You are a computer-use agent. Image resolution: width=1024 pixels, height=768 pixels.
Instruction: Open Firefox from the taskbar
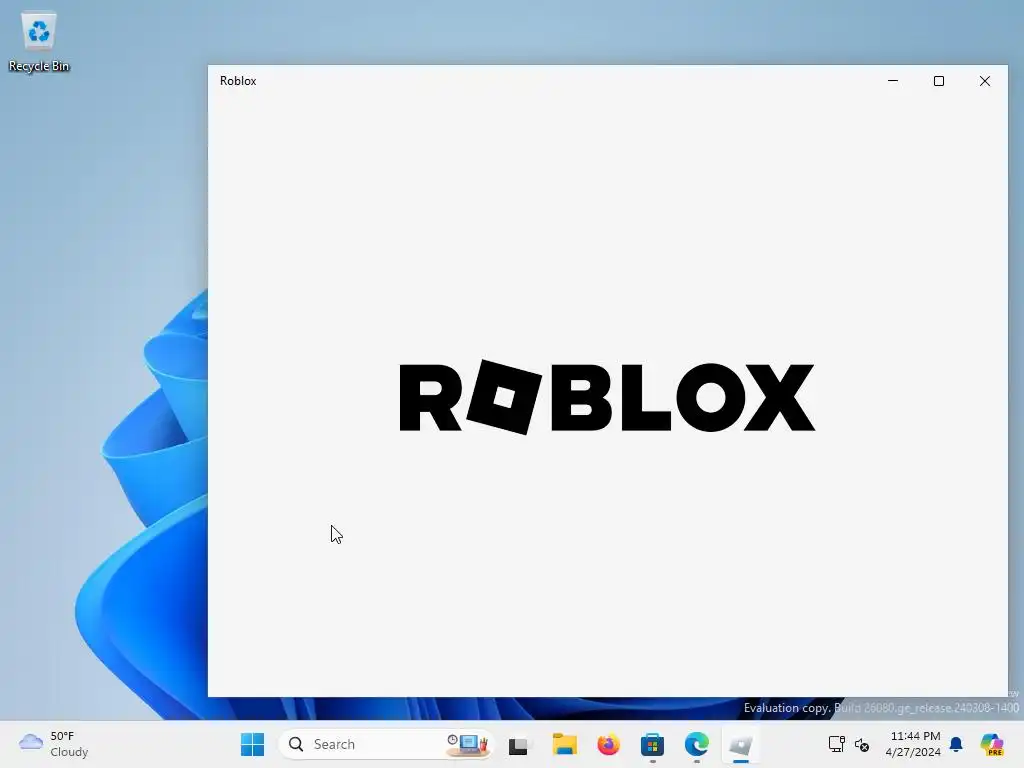tap(609, 744)
